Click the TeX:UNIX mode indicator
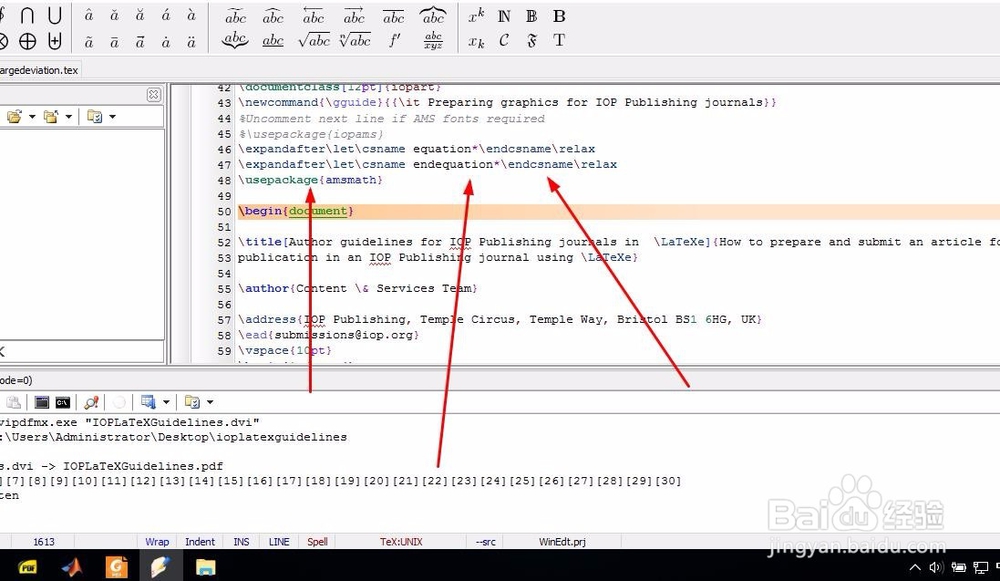The image size is (1000, 581). 401,541
